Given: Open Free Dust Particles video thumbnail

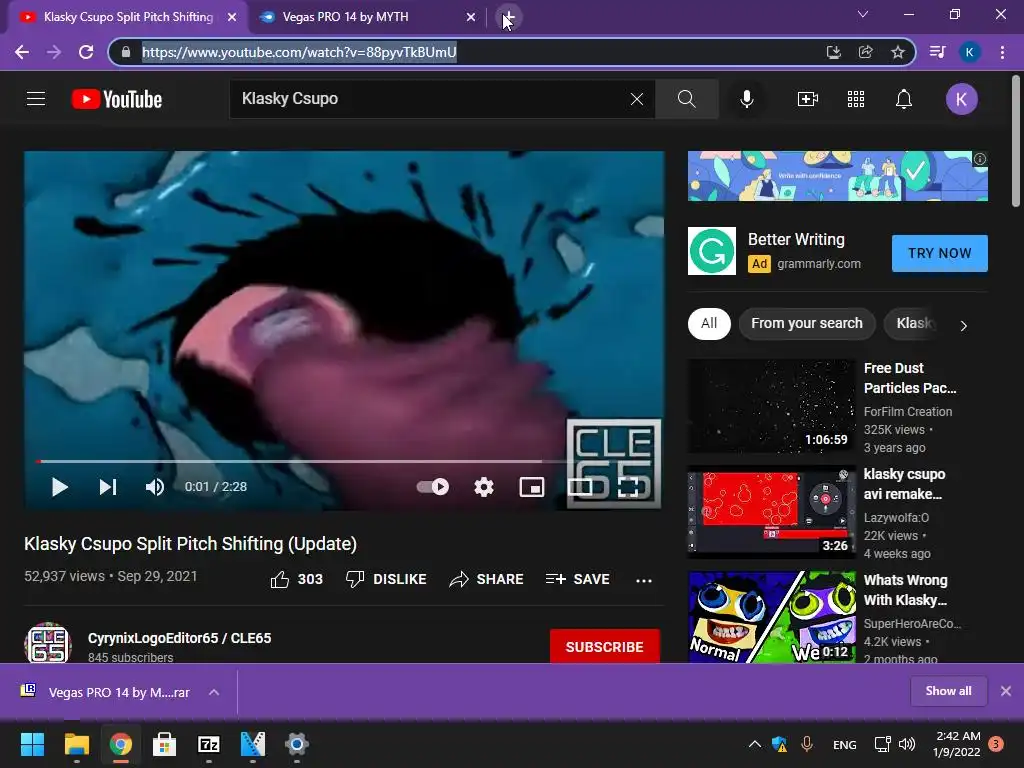Looking at the screenshot, I should click(771, 406).
